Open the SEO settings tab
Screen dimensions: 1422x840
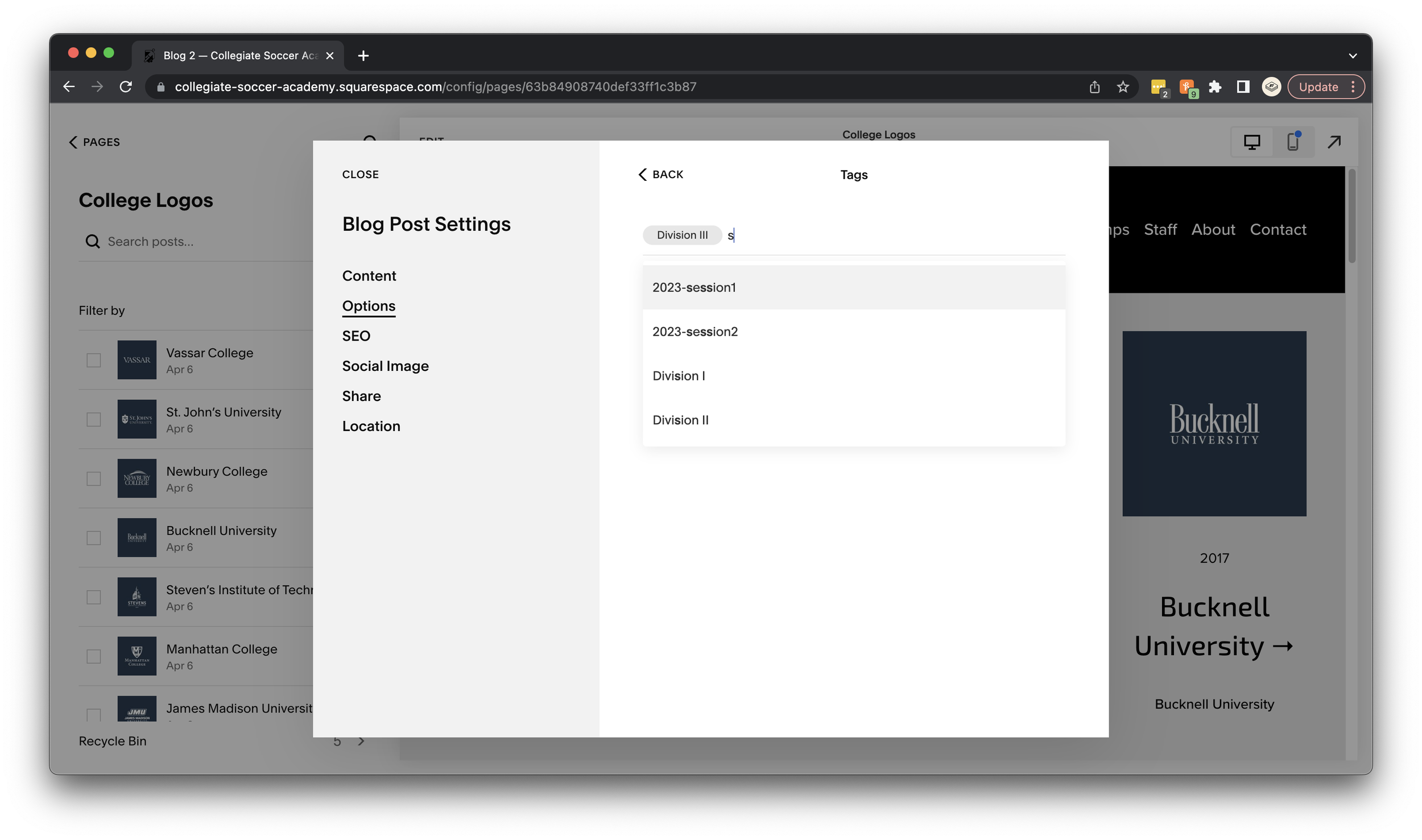[x=356, y=336]
